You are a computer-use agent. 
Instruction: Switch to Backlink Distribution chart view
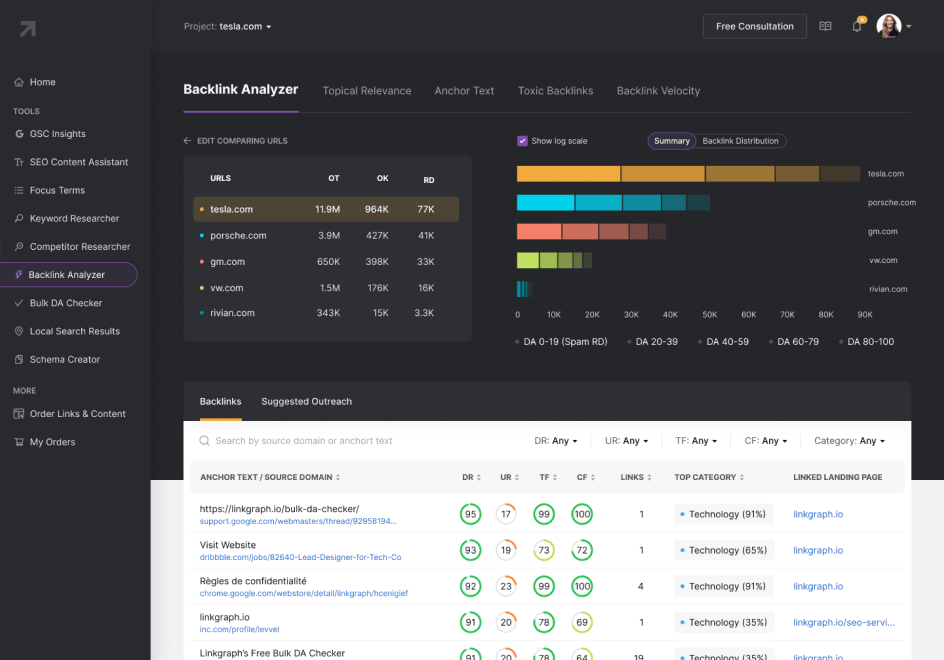tap(741, 141)
